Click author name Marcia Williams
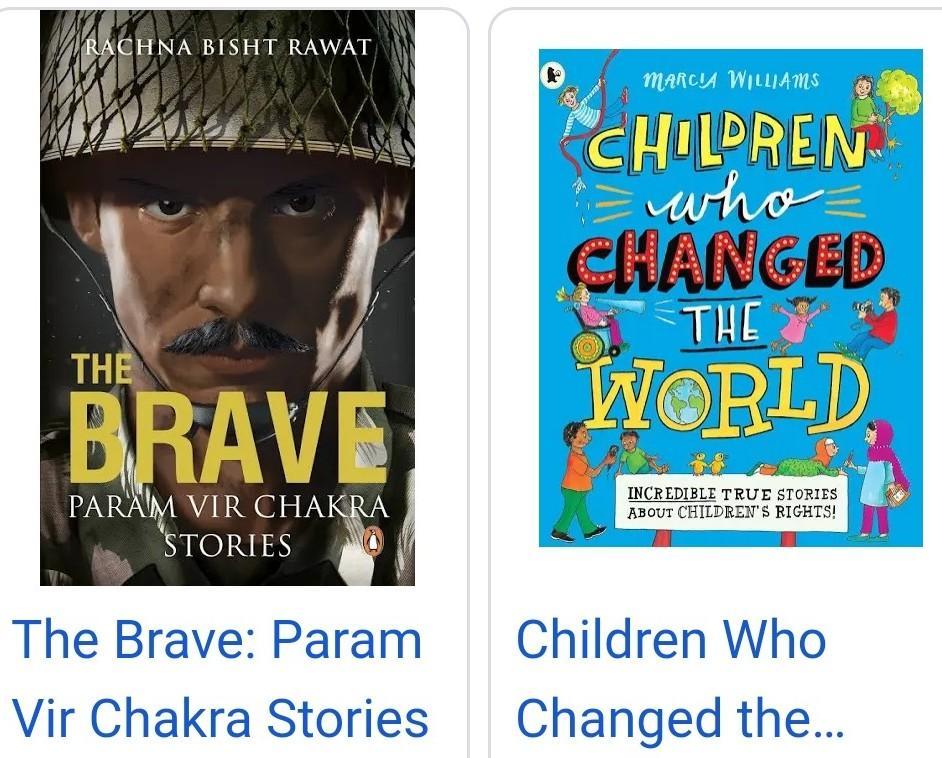Viewport: 942px width, 758px height. click(731, 80)
